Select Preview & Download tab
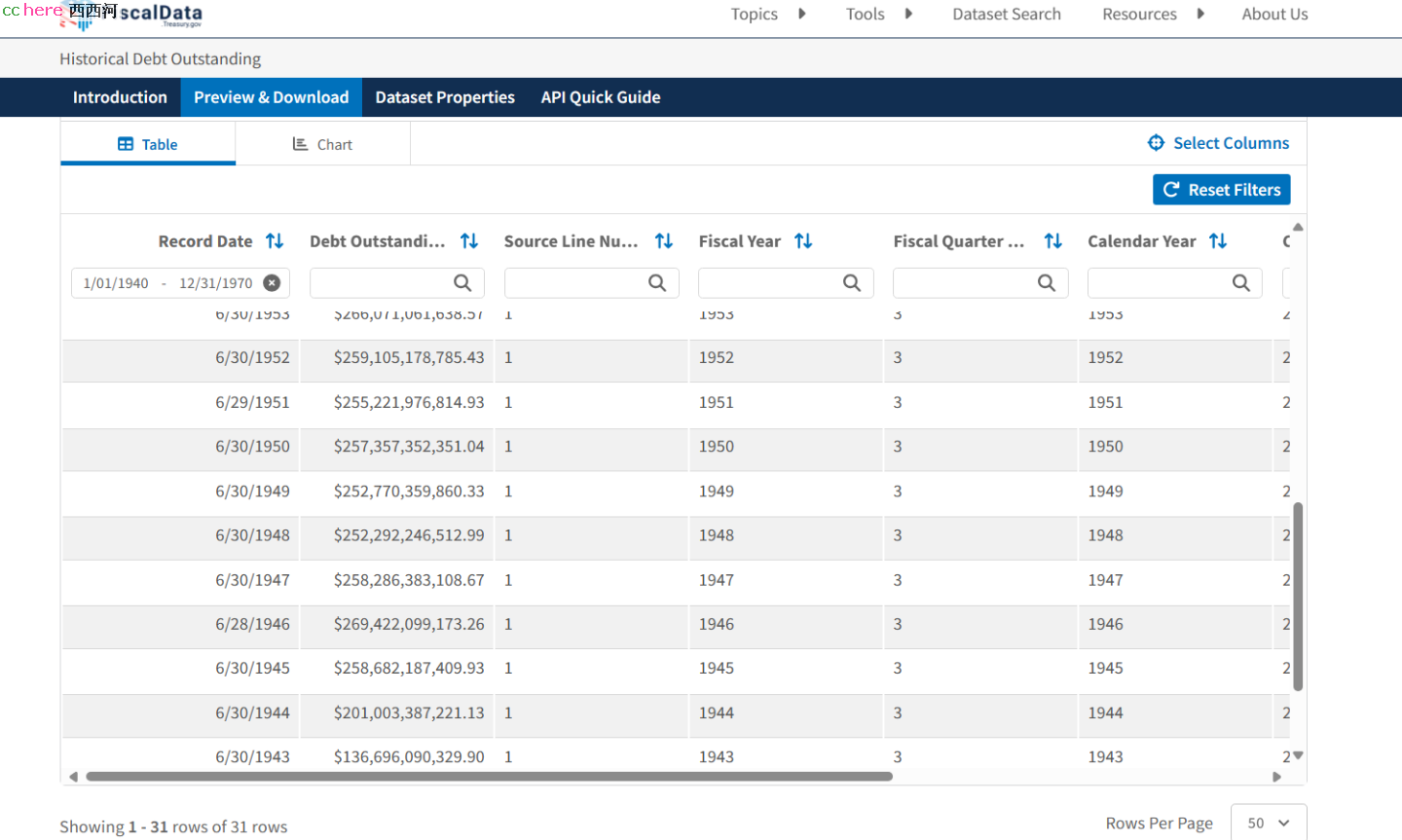 point(271,97)
